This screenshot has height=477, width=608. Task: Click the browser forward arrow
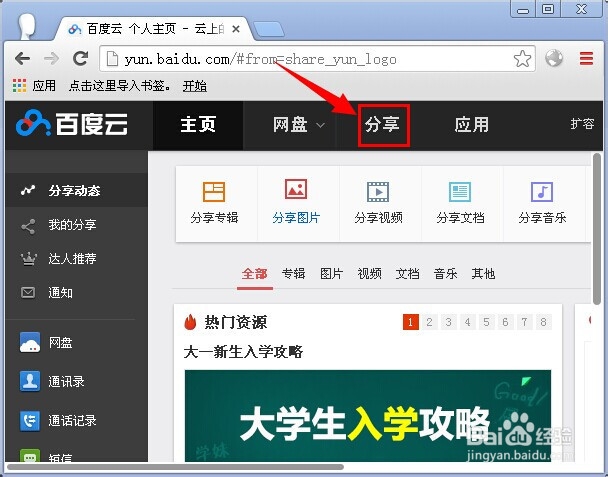51,59
